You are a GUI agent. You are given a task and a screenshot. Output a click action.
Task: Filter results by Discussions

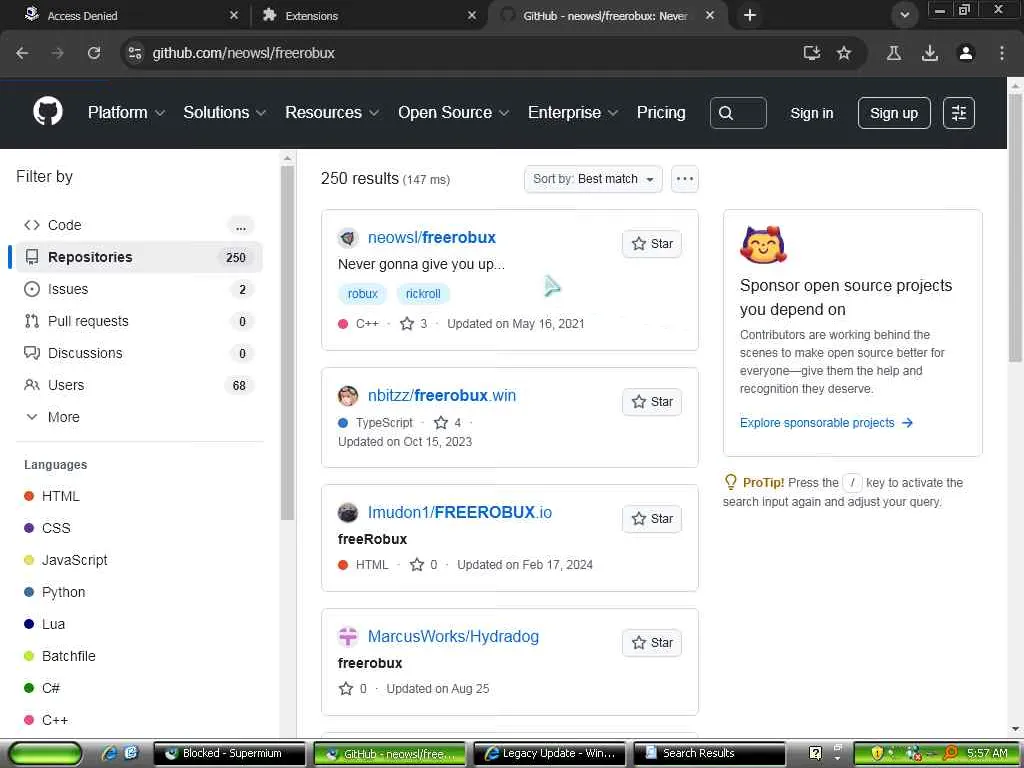[139, 353]
